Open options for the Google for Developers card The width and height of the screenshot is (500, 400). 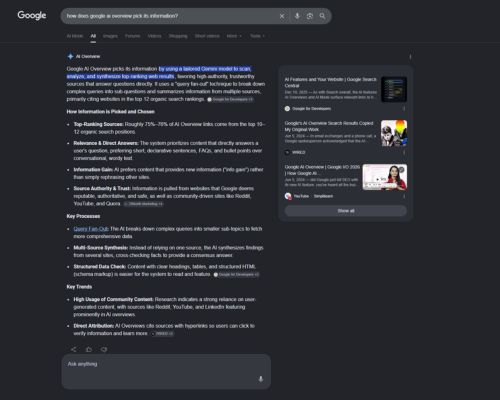pos(404,109)
